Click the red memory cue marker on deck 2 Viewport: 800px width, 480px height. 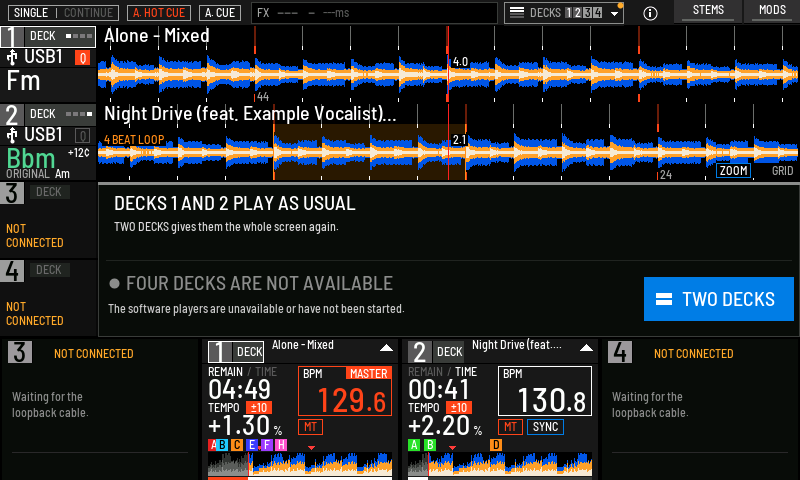click(x=452, y=448)
